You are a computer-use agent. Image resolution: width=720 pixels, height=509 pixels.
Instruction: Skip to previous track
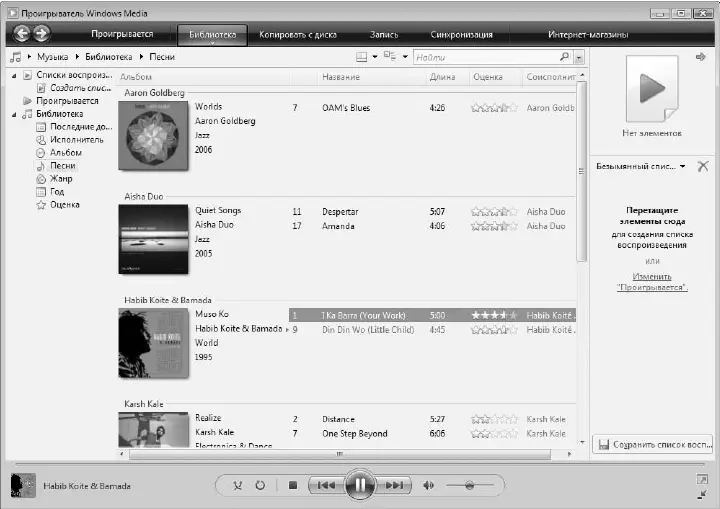coord(326,485)
